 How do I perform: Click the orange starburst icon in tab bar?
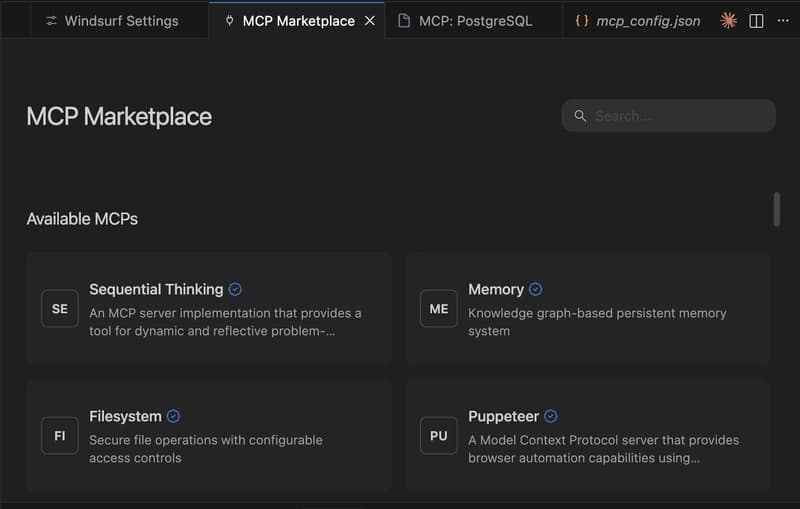coord(729,21)
